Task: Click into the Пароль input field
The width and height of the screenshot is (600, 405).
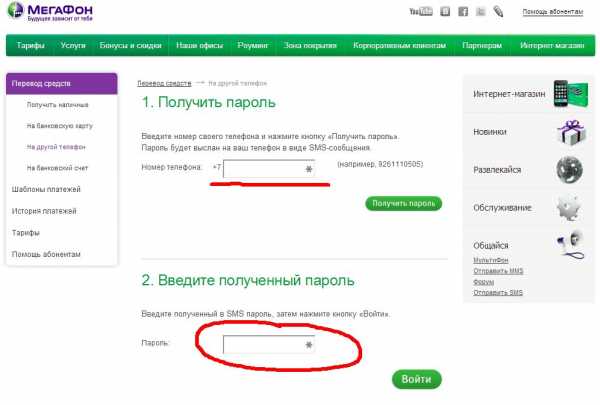Action: point(268,344)
